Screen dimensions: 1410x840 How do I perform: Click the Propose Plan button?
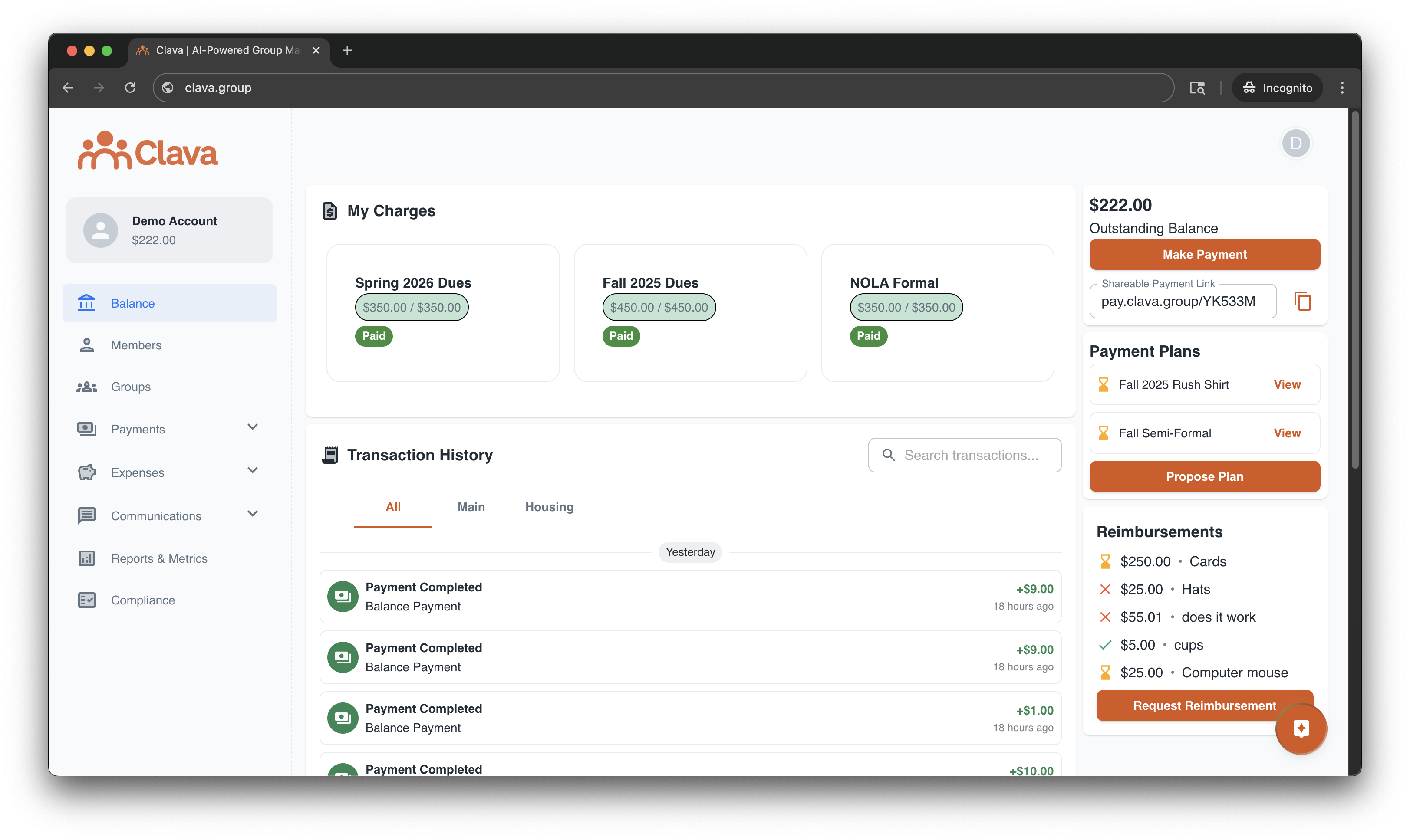coord(1204,476)
